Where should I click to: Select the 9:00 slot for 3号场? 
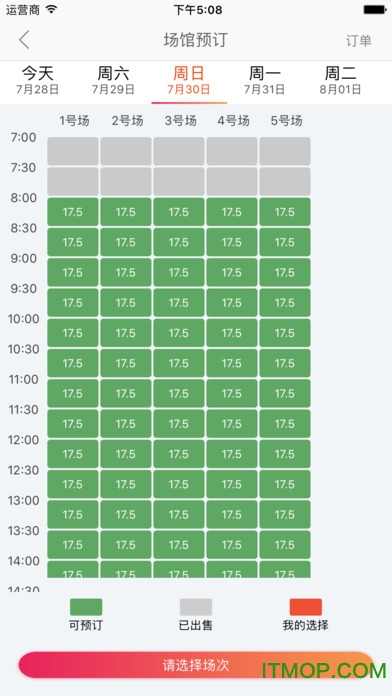pos(179,272)
